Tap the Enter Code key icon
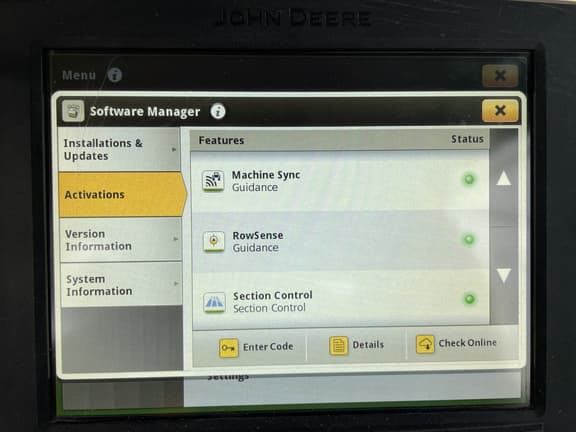 [x=229, y=348]
